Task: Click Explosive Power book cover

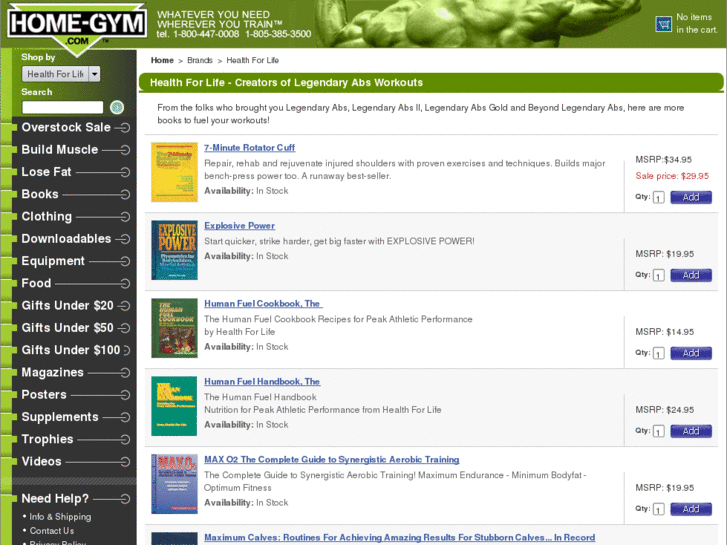Action: 174,250
